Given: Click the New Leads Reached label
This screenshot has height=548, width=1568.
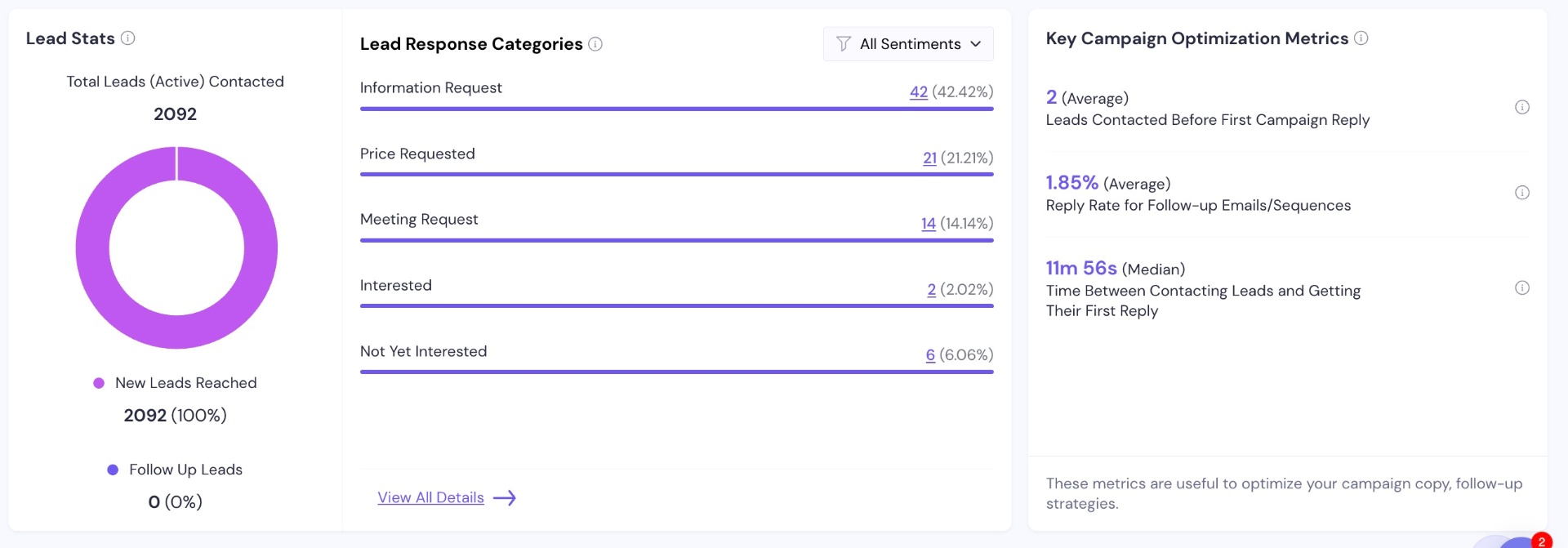Looking at the screenshot, I should (186, 383).
